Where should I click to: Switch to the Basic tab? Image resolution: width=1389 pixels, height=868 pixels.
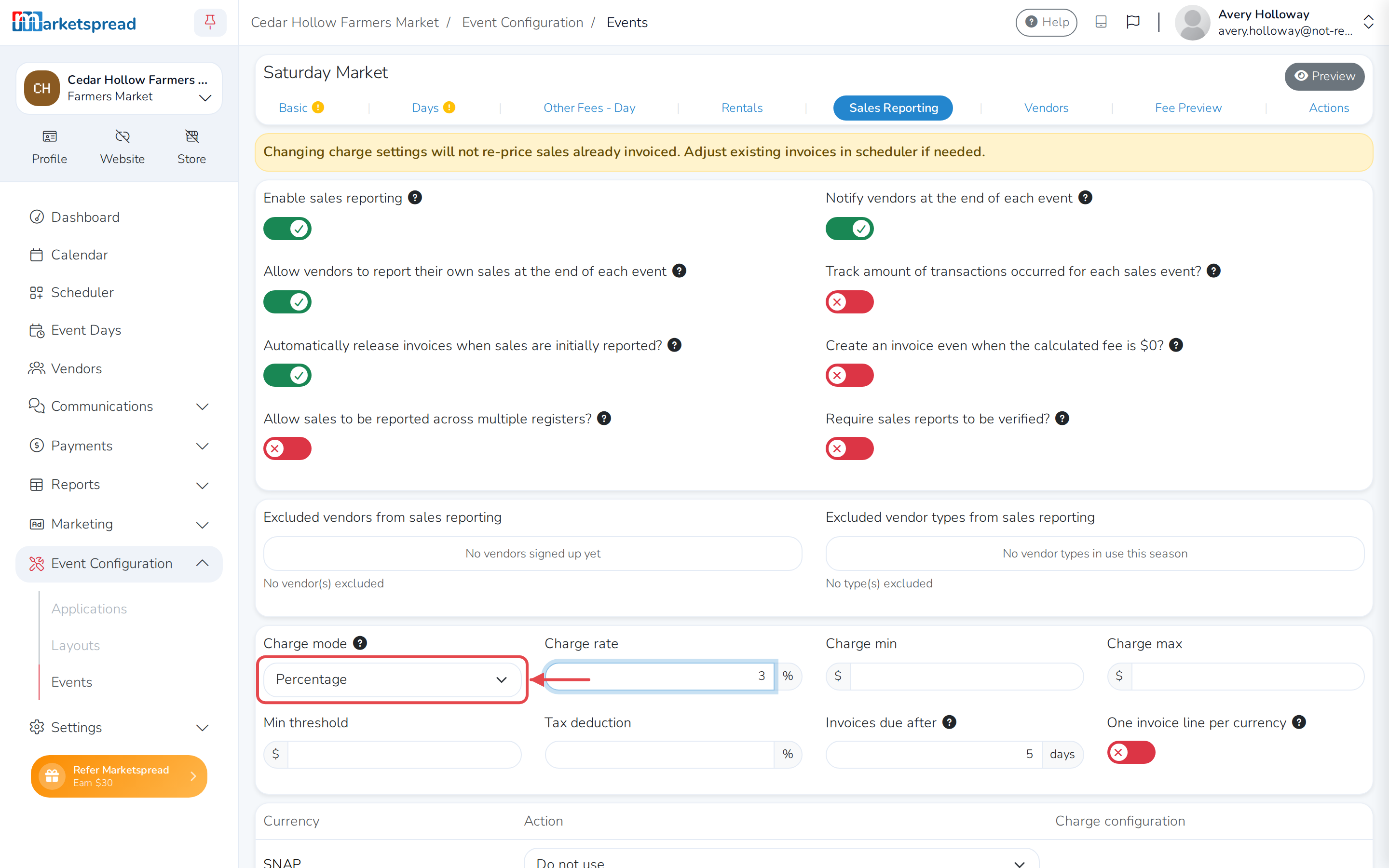coord(293,108)
